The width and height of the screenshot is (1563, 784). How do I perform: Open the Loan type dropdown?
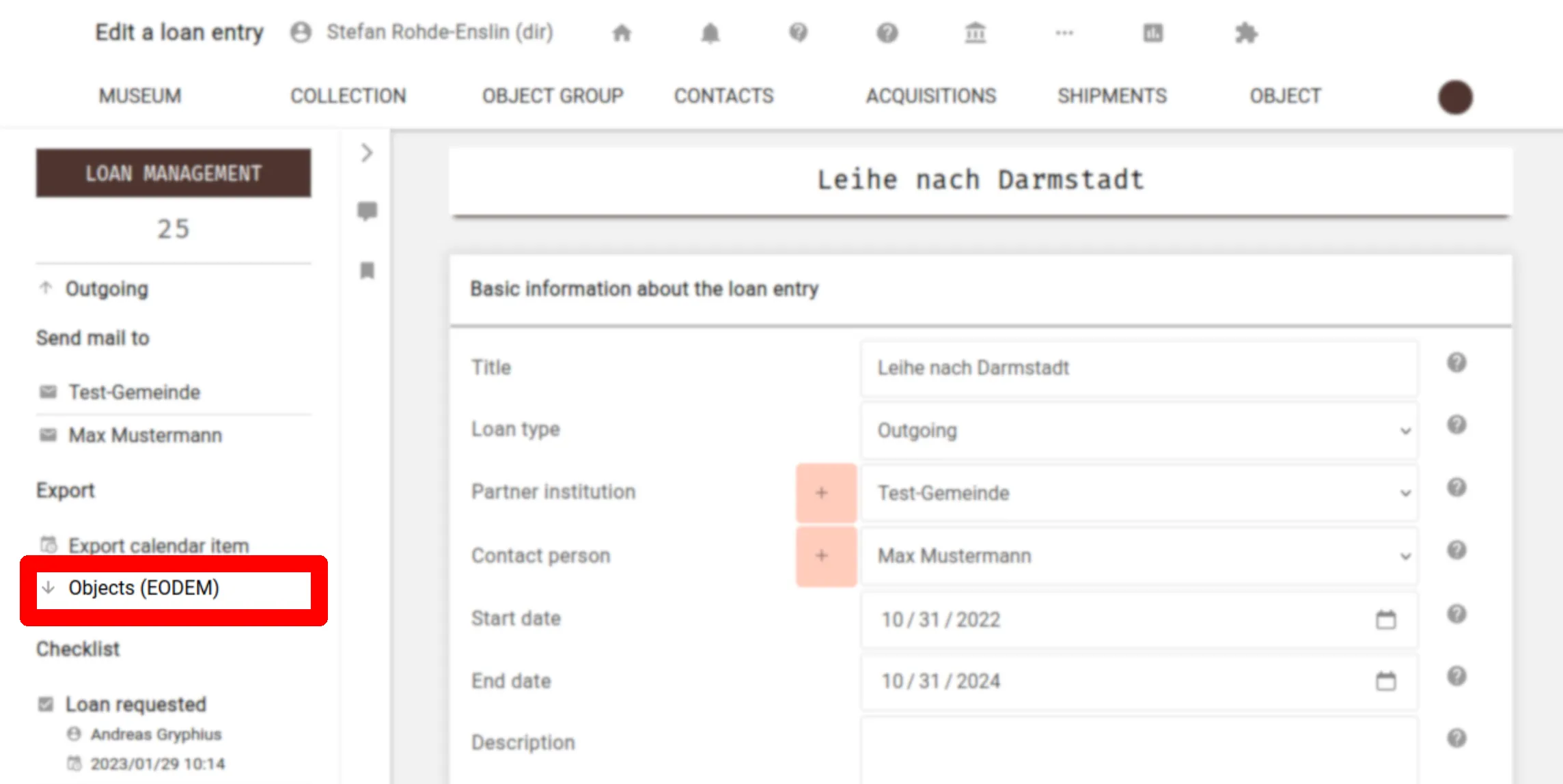(1139, 431)
